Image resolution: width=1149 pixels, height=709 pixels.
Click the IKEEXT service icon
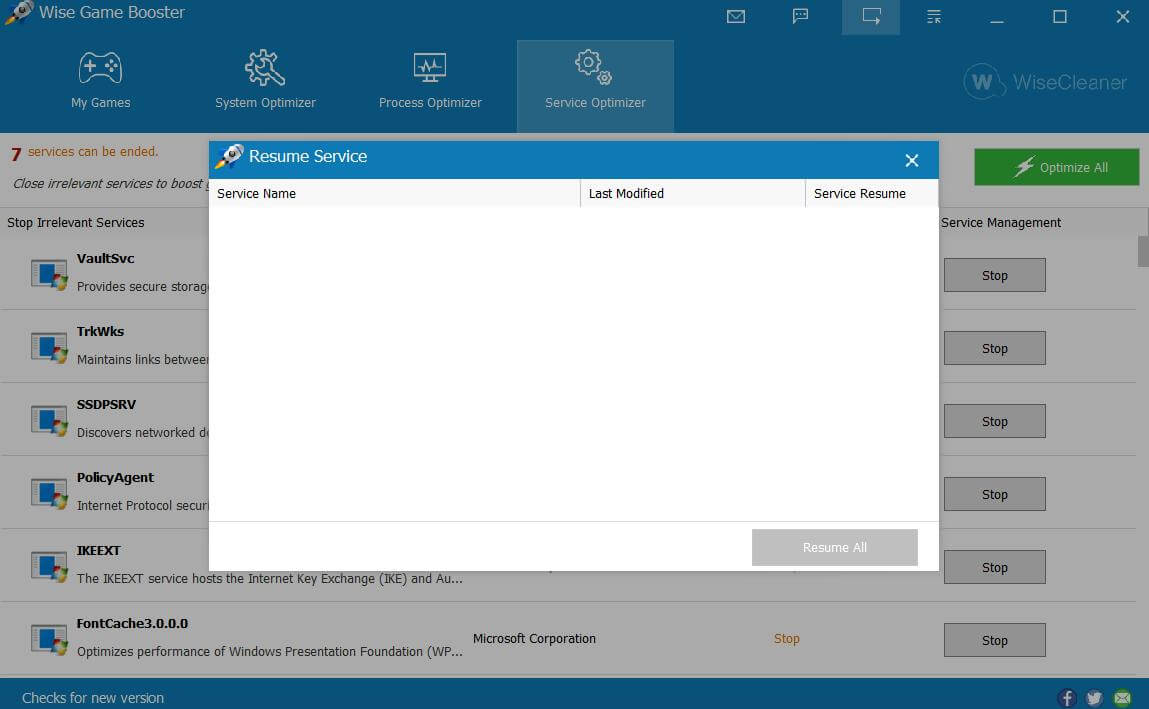point(49,566)
